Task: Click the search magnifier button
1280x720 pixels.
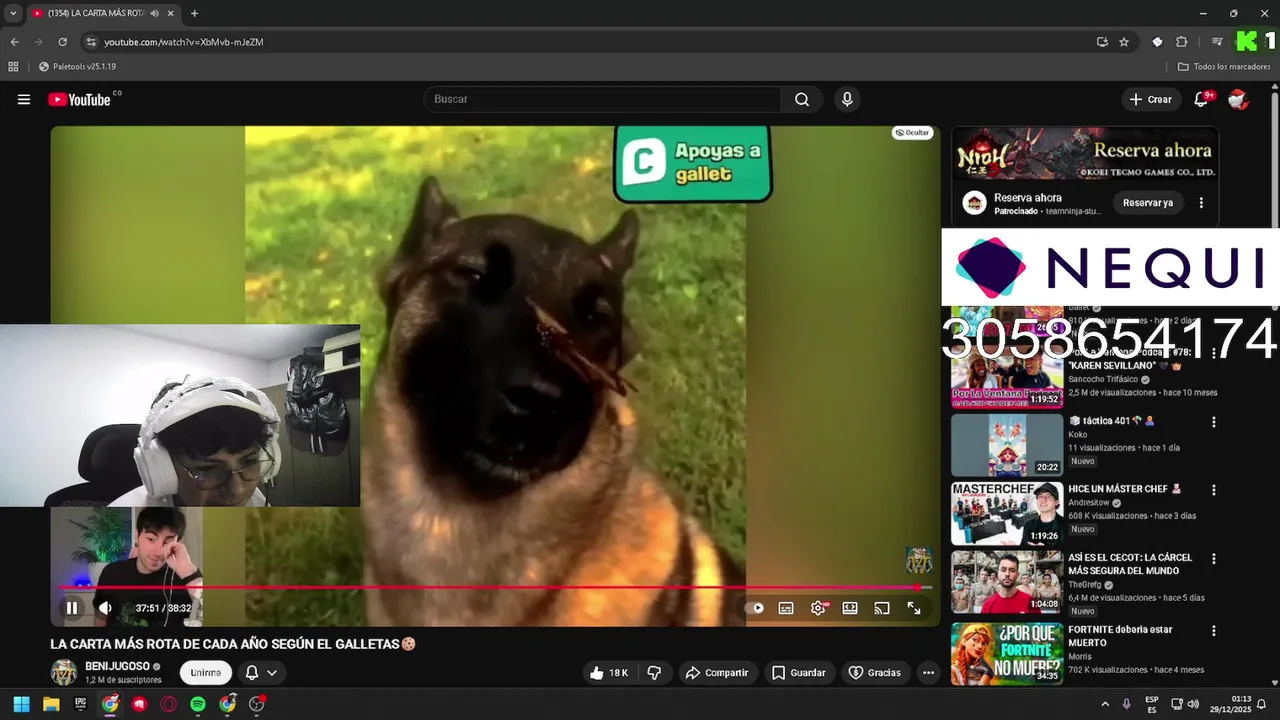Action: click(802, 99)
